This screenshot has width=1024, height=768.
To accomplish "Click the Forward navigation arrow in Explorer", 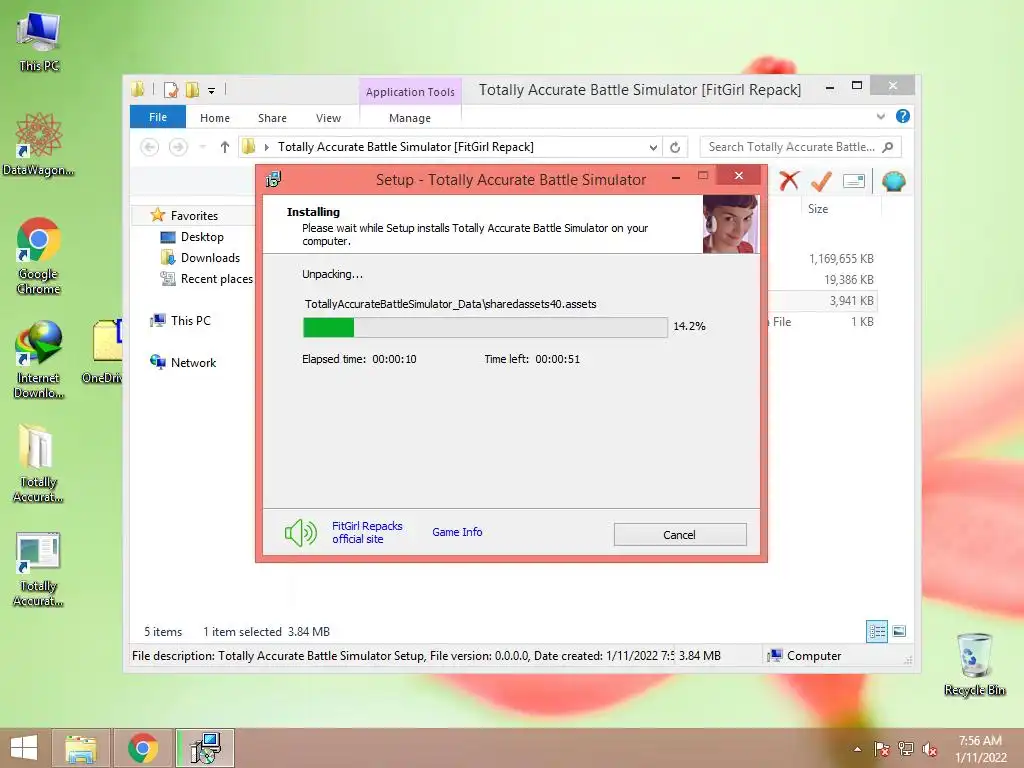I will click(x=178, y=148).
